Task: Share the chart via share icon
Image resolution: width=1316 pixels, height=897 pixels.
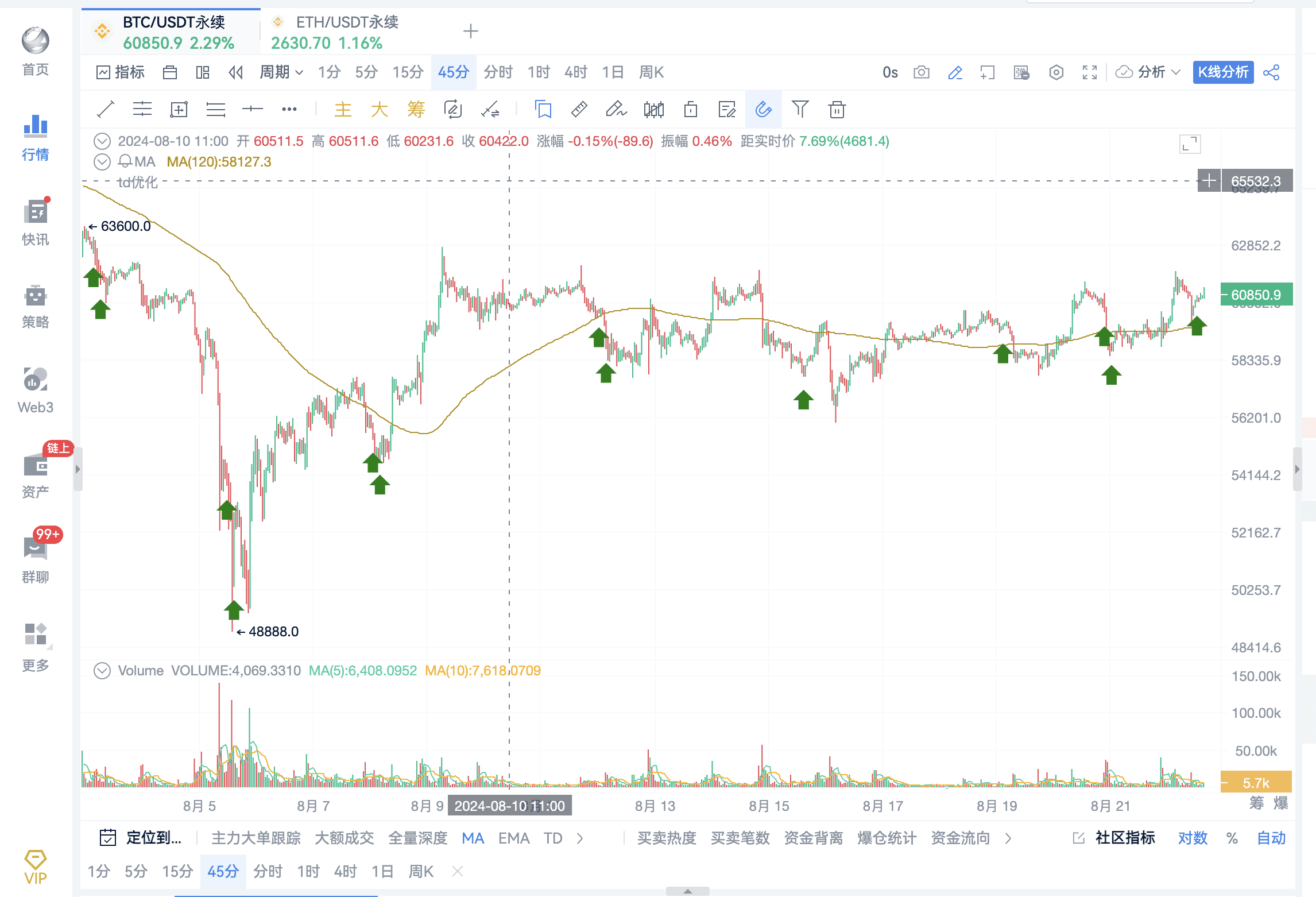Action: [1271, 72]
